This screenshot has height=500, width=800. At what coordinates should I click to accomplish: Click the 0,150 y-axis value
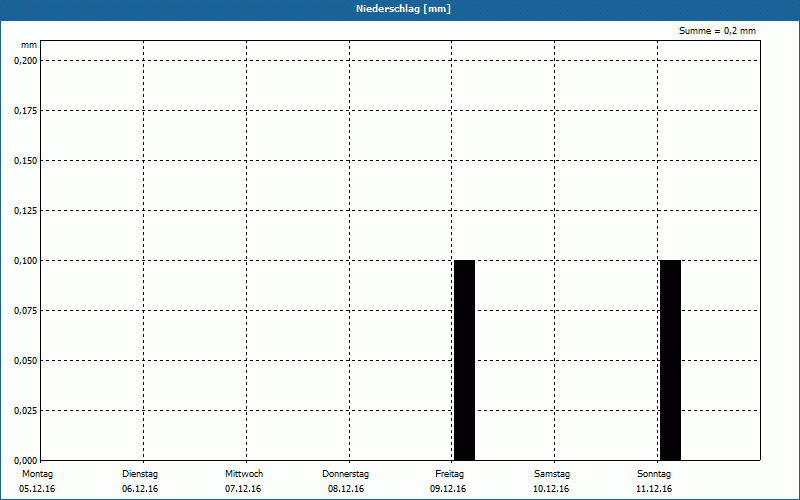pos(26,161)
